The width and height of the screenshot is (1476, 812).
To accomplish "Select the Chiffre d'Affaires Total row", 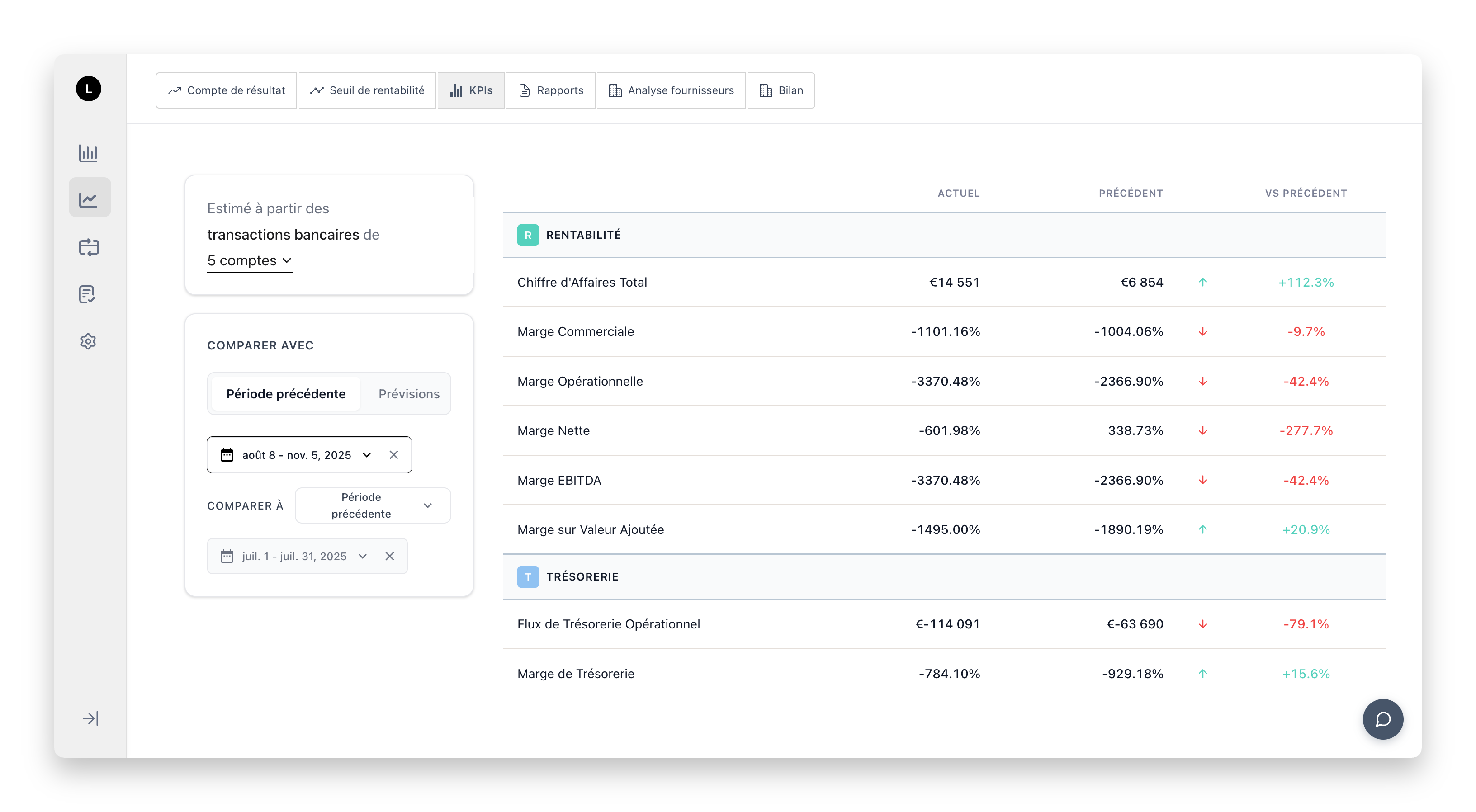I will [x=582, y=282].
